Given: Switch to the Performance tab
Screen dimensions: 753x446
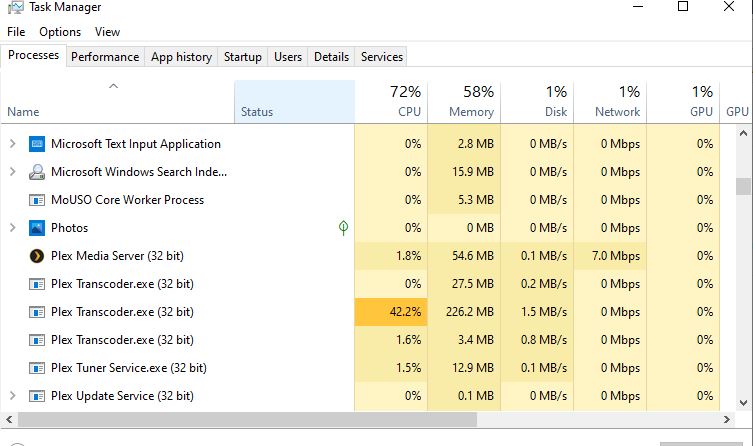Looking at the screenshot, I should 105,57.
